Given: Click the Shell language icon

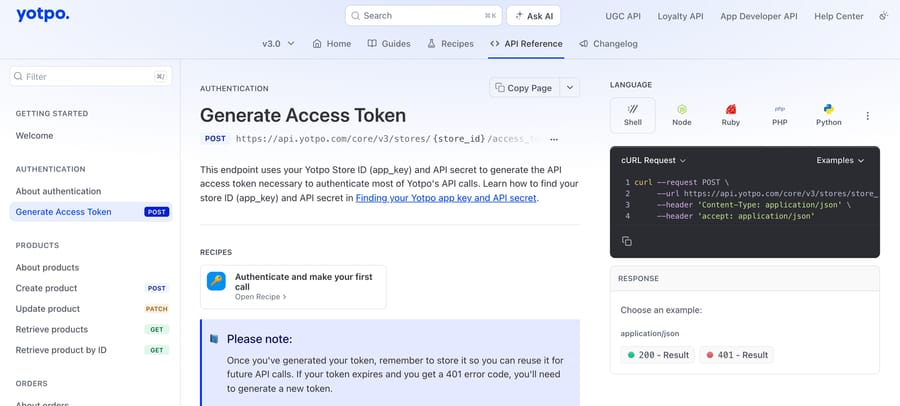Looking at the screenshot, I should (x=633, y=108).
